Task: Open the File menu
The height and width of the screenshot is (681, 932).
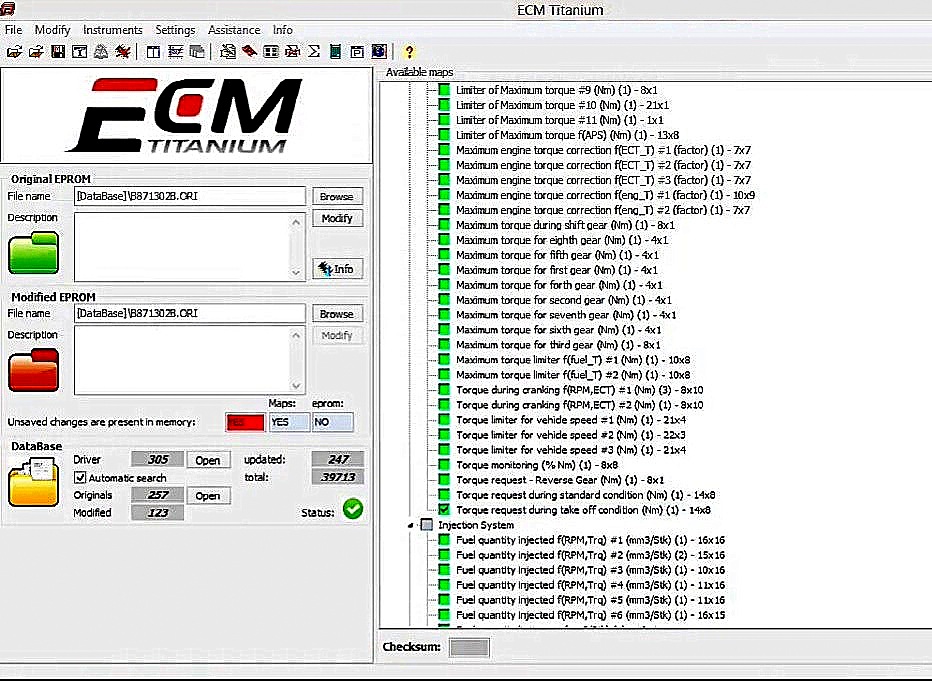Action: pyautogui.click(x=13, y=30)
